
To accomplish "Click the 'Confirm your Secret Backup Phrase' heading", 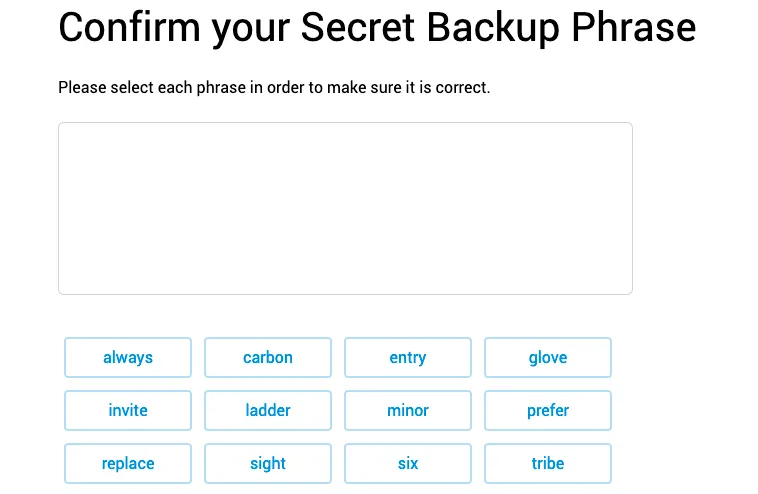I will 377,28.
